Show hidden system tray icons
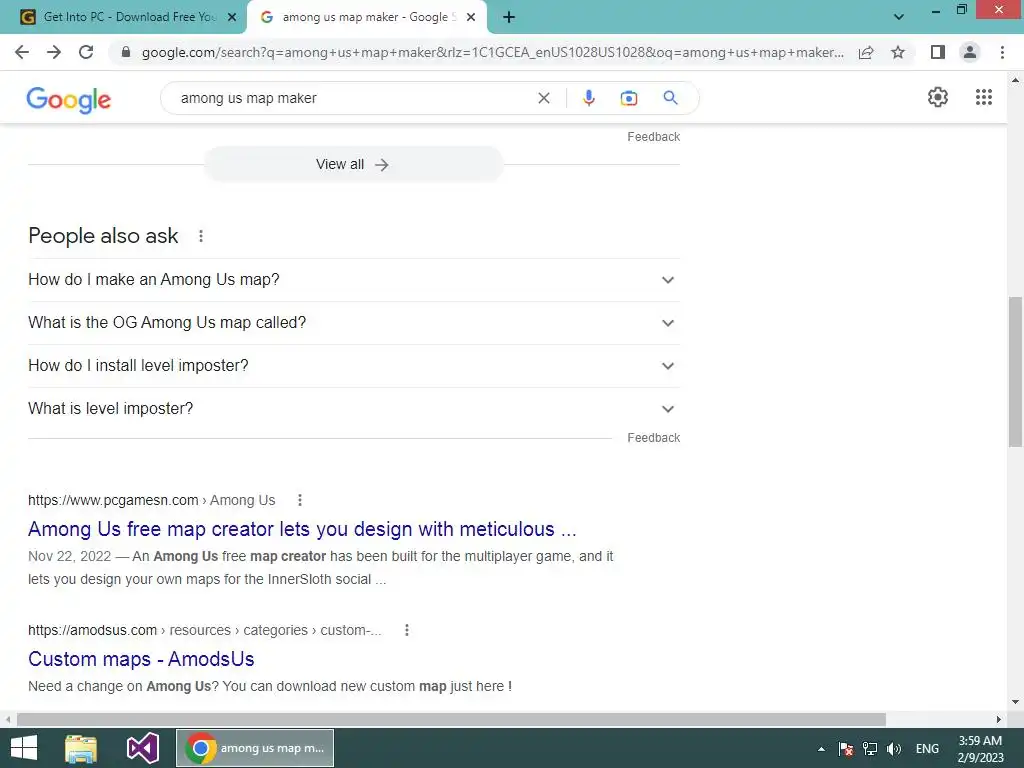This screenshot has height=768, width=1024. tap(821, 749)
